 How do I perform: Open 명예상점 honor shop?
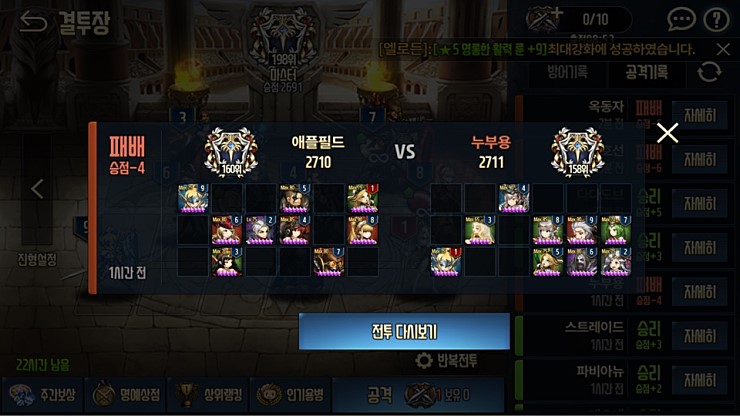(126, 395)
